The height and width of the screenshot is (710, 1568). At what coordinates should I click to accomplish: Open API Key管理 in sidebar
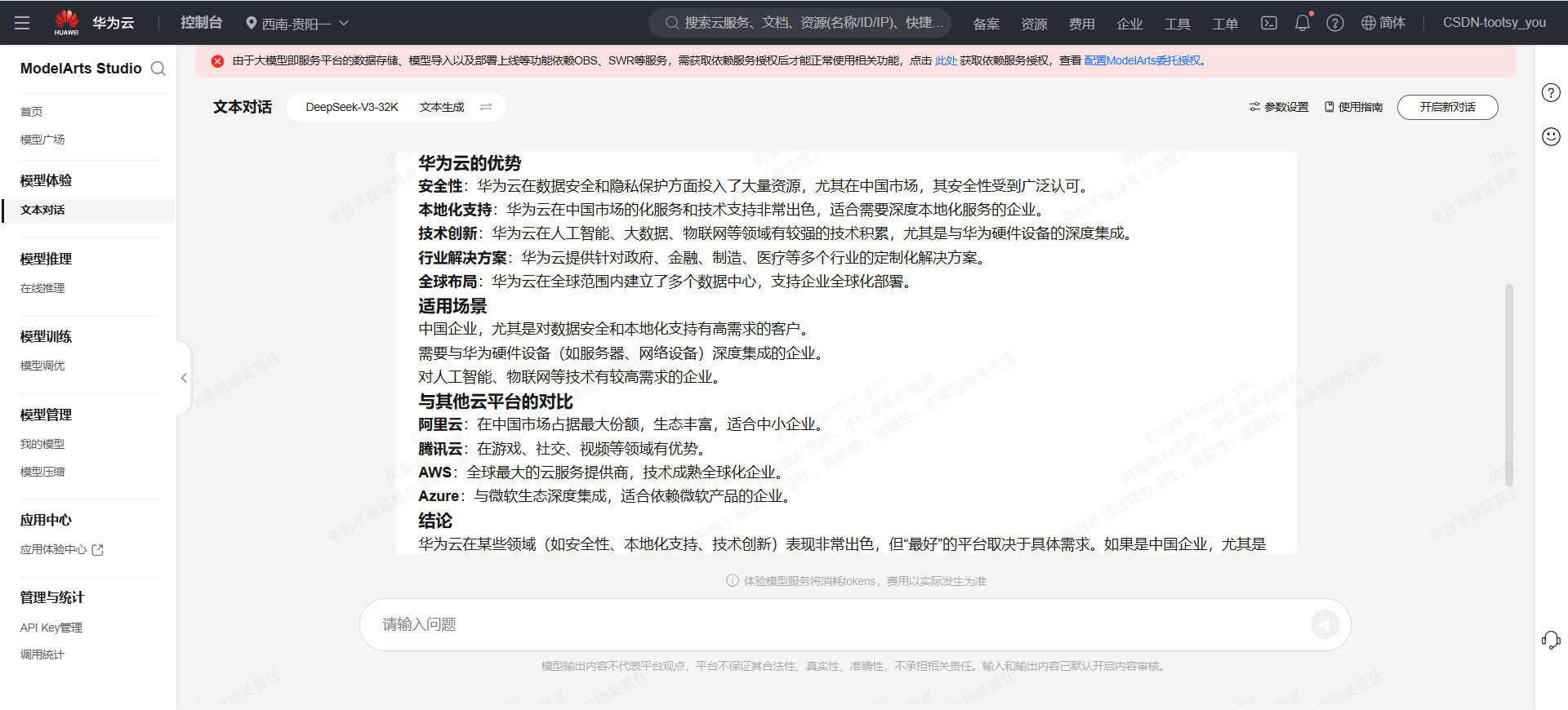tap(51, 628)
